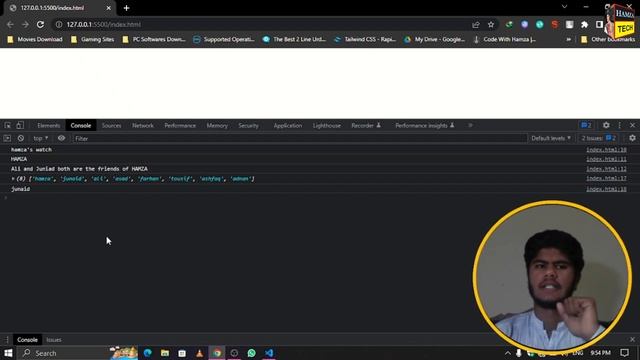Open source link index.html:18

[606, 189]
